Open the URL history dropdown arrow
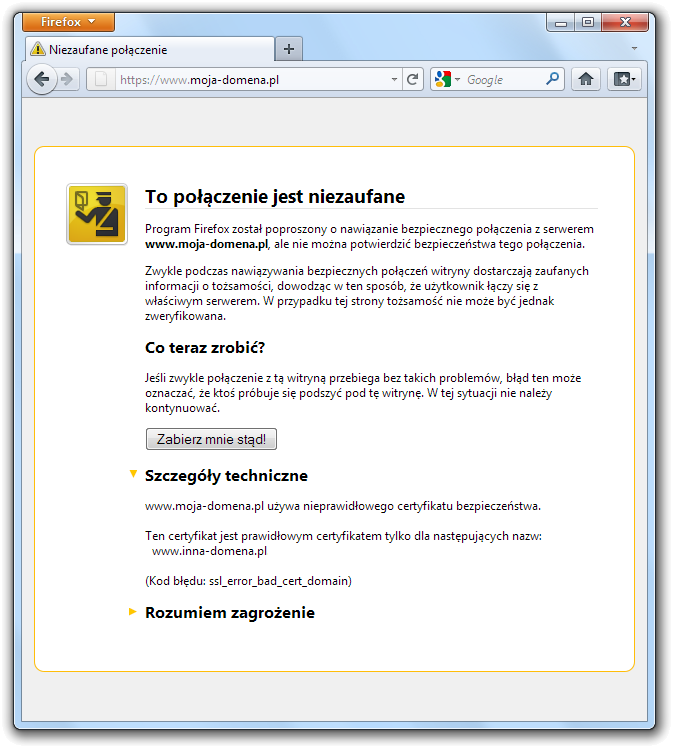Screen dimensions: 674x749 [x=394, y=79]
